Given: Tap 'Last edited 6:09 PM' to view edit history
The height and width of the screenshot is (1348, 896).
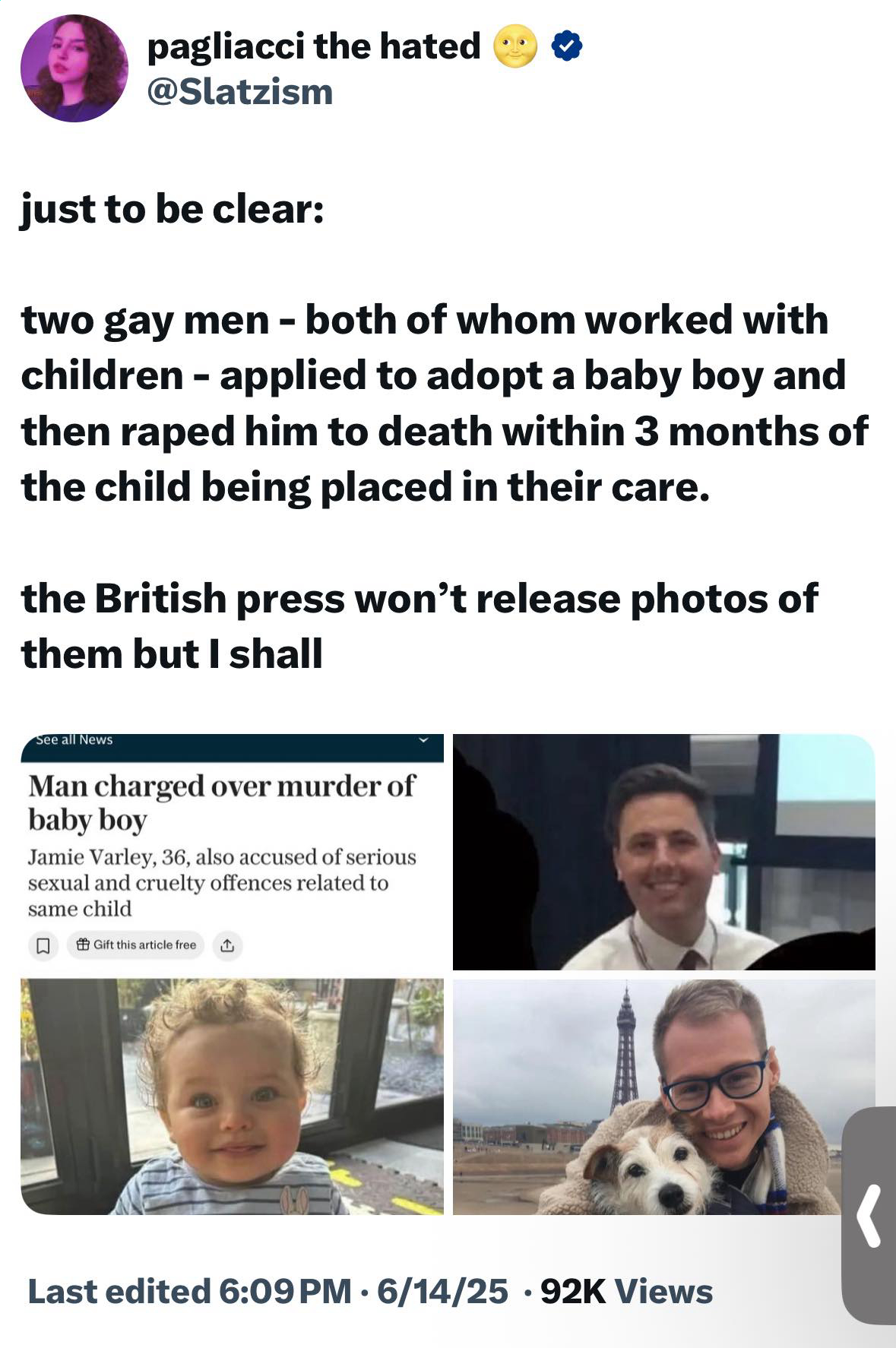Looking at the screenshot, I should 190,1291.
